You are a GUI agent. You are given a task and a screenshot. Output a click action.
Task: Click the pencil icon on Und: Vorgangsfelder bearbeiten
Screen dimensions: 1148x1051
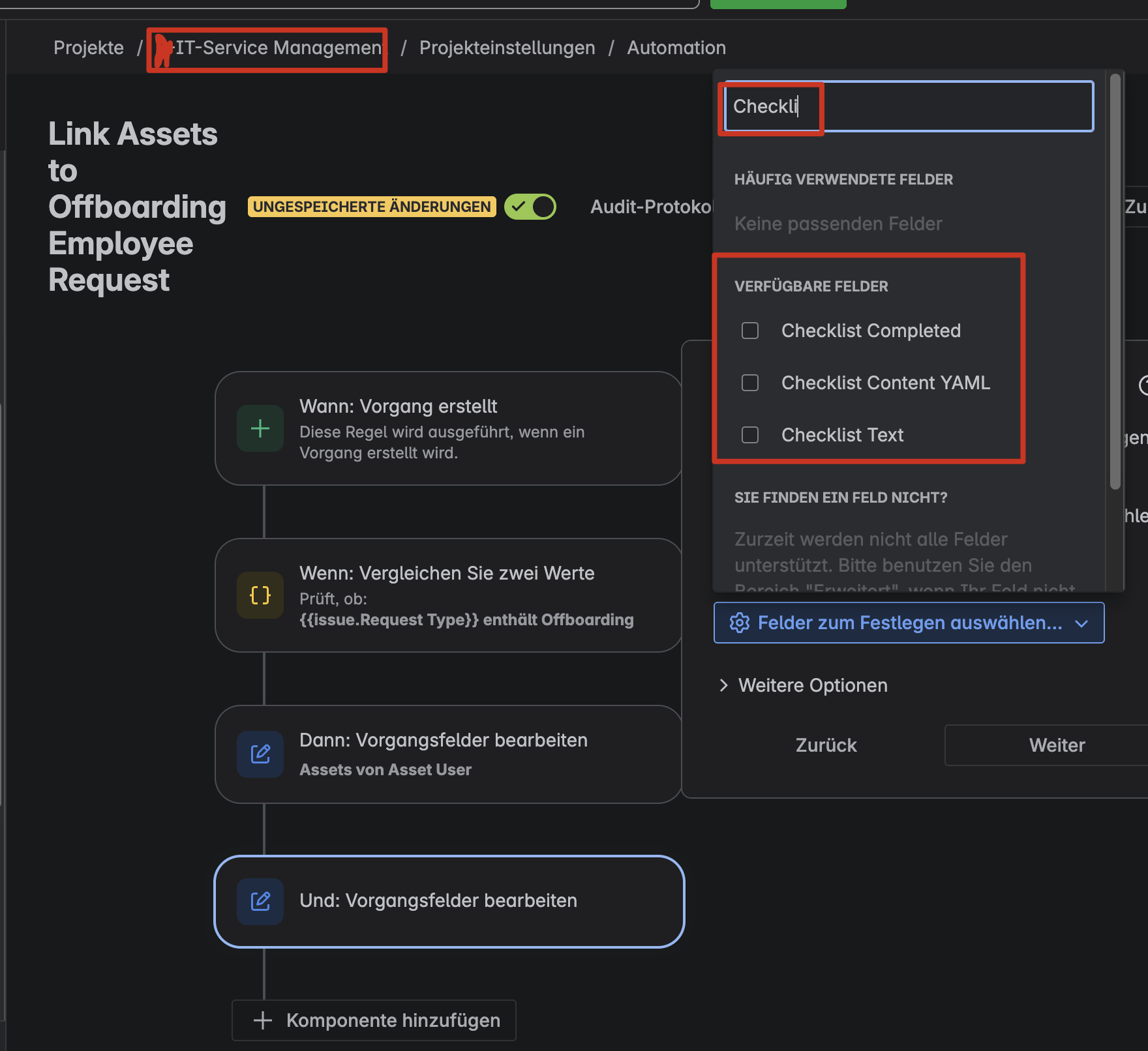[x=260, y=902]
